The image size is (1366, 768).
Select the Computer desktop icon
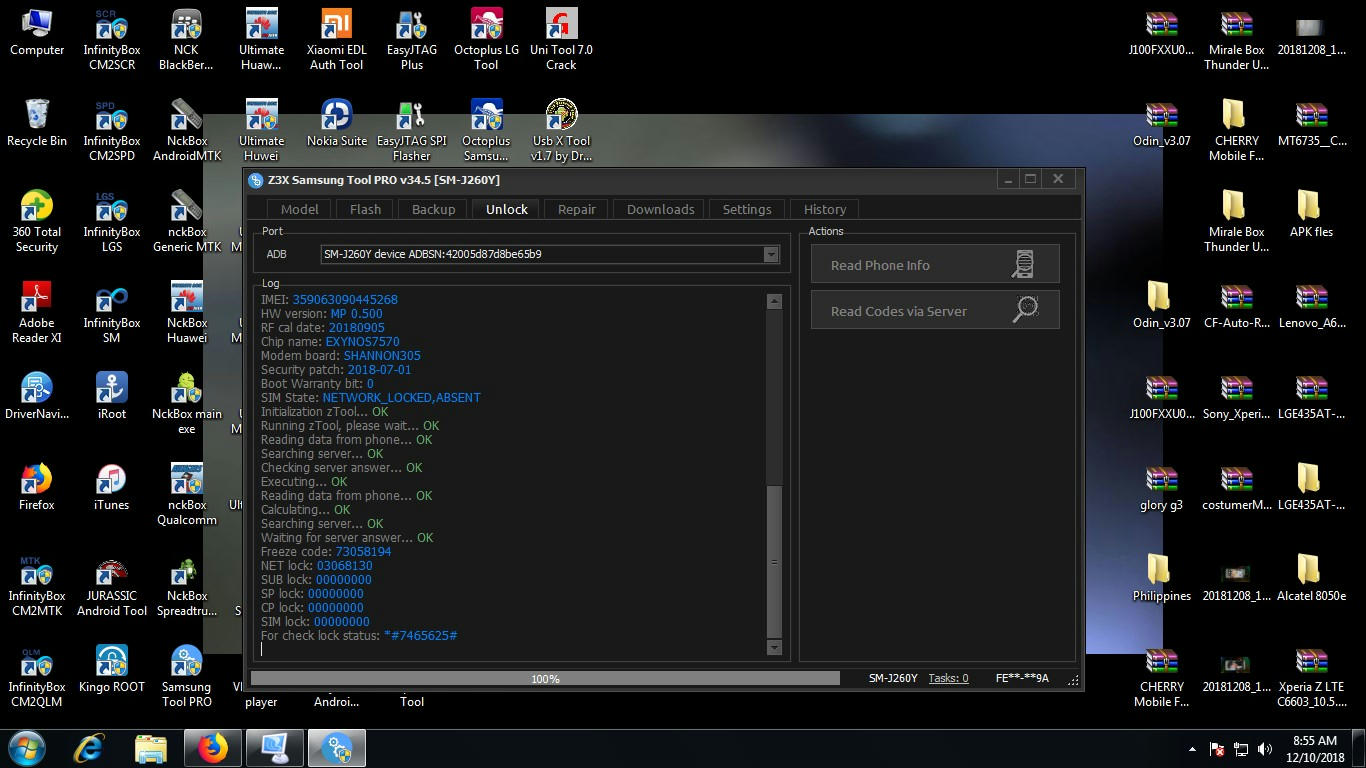[x=37, y=33]
